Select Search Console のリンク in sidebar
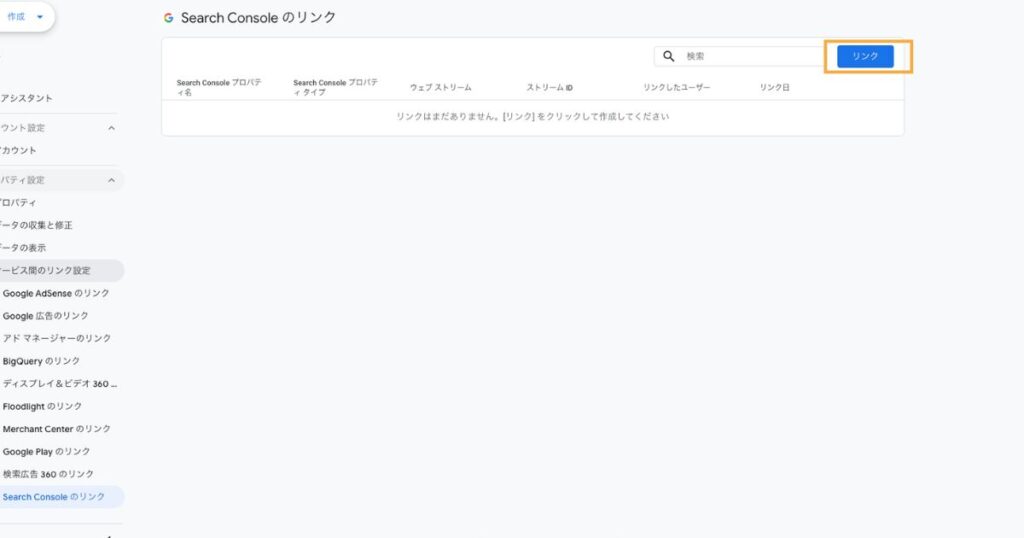The width and height of the screenshot is (1024, 538). click(61, 497)
